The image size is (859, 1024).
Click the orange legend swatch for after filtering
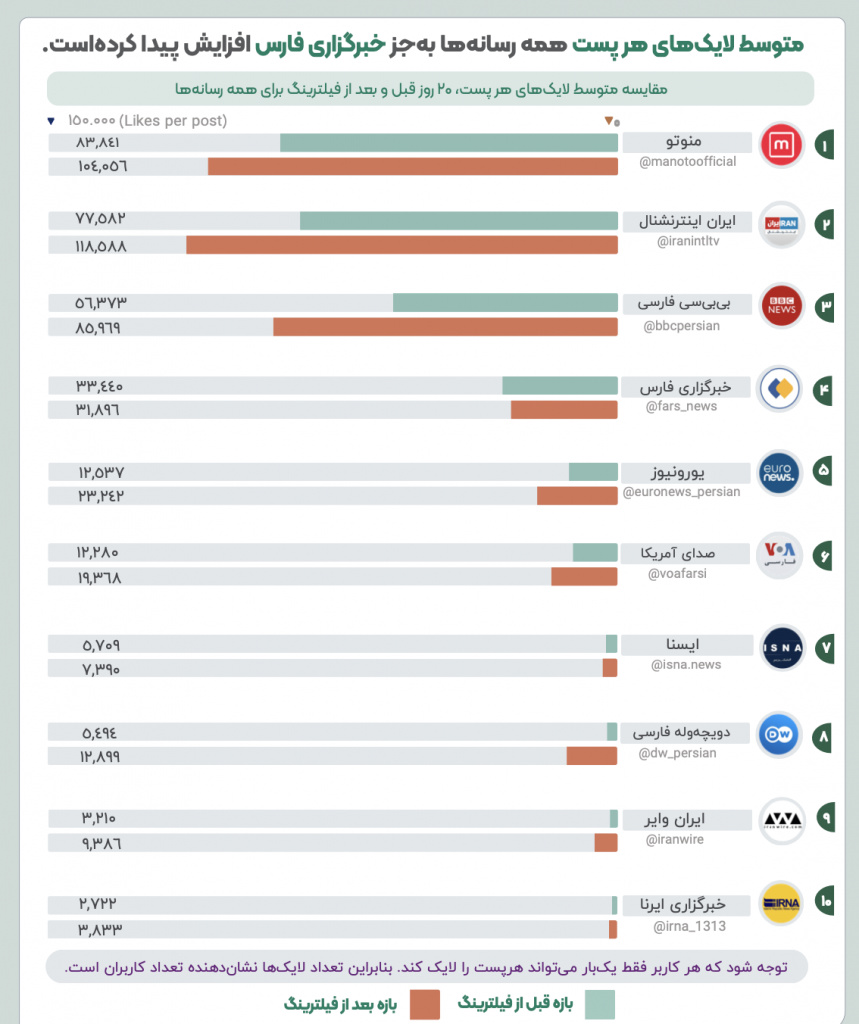pos(424,1003)
